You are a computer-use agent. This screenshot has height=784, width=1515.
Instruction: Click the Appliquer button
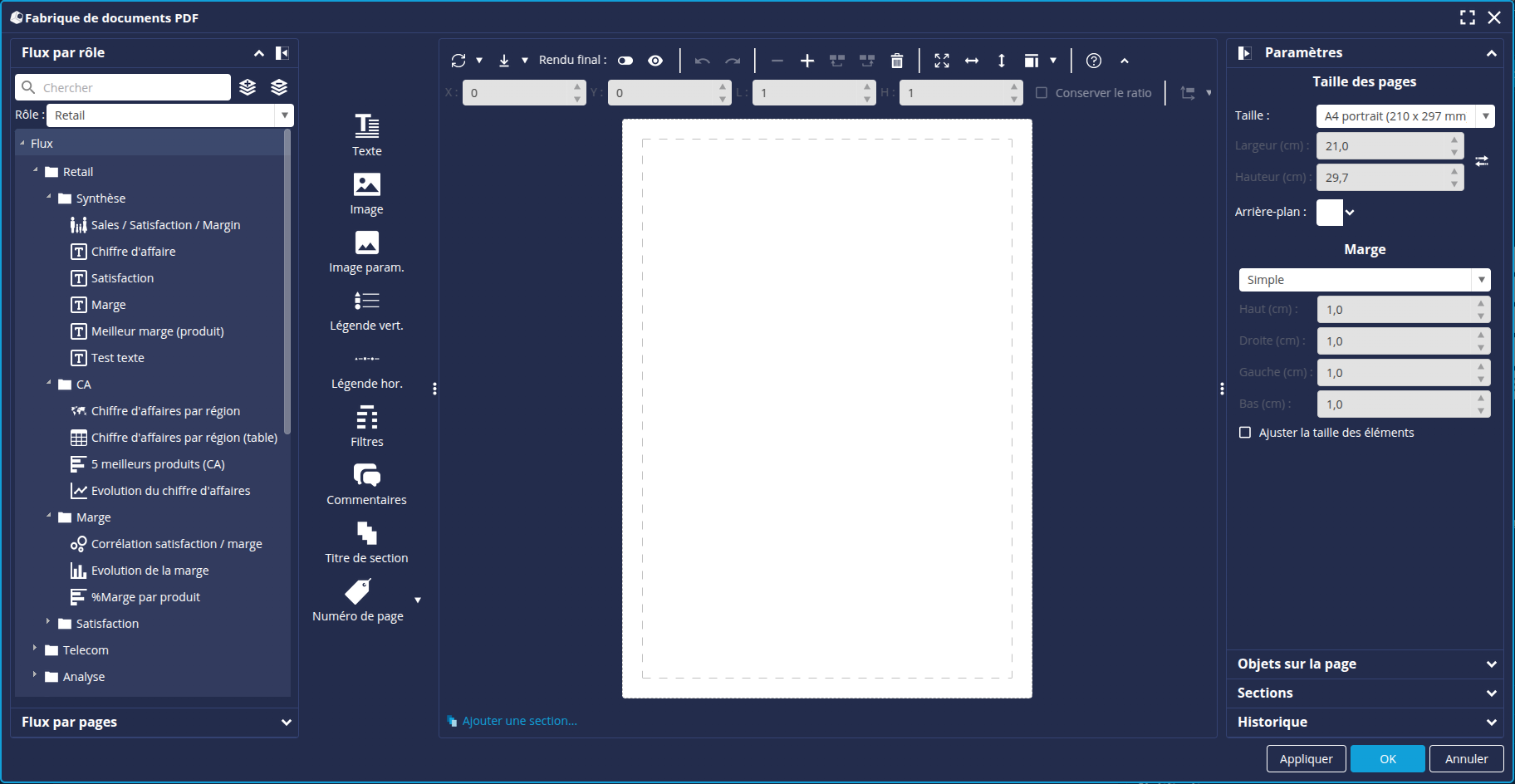pyautogui.click(x=1305, y=758)
